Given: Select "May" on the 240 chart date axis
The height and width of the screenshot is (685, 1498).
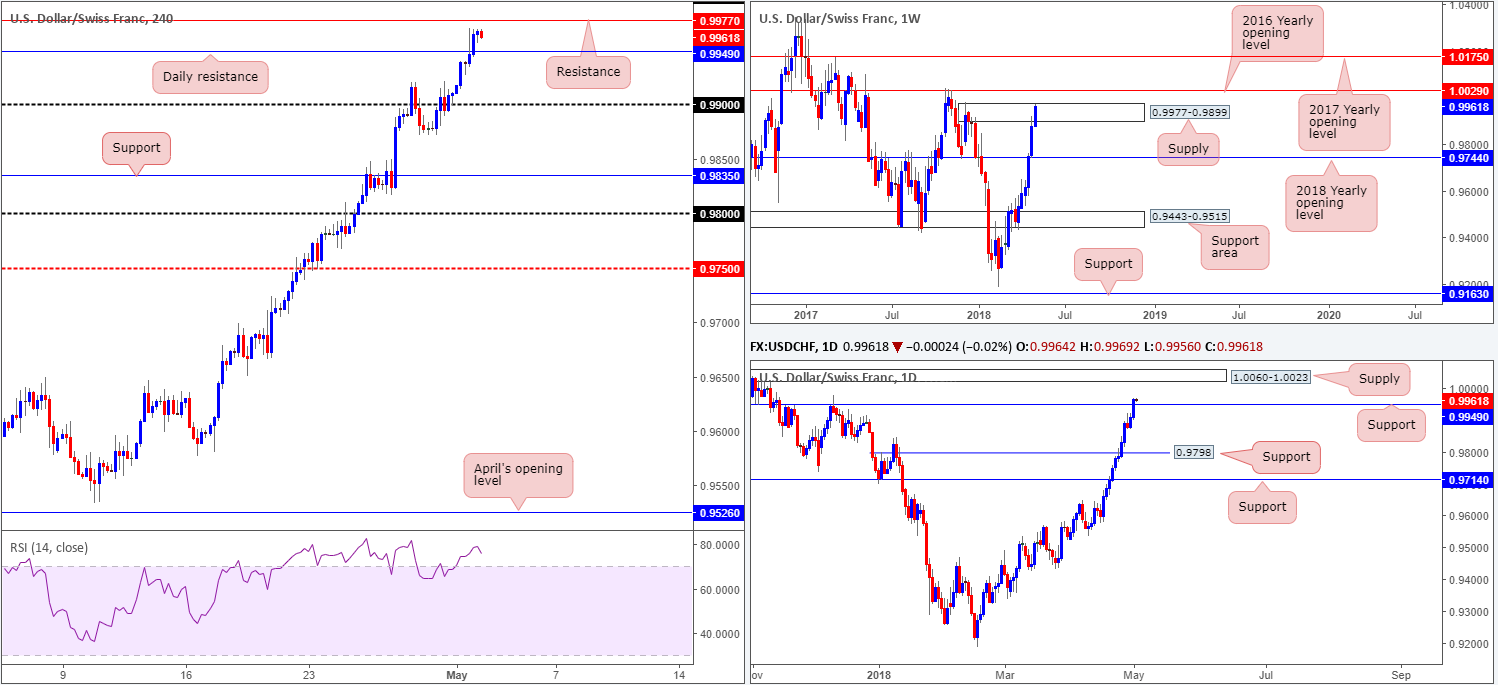Looking at the screenshot, I should tap(456, 673).
